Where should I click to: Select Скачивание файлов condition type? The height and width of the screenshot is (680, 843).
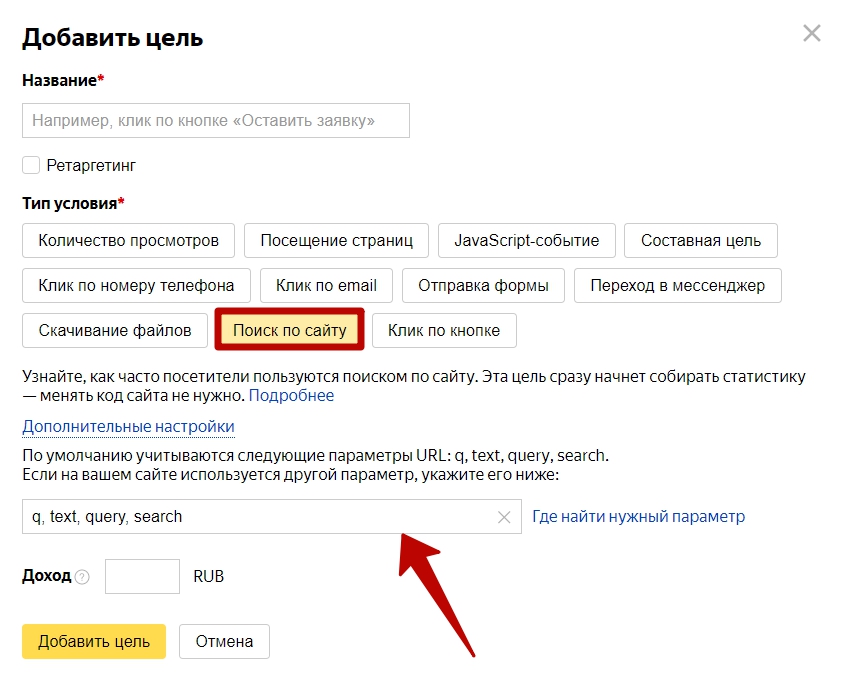pos(114,330)
